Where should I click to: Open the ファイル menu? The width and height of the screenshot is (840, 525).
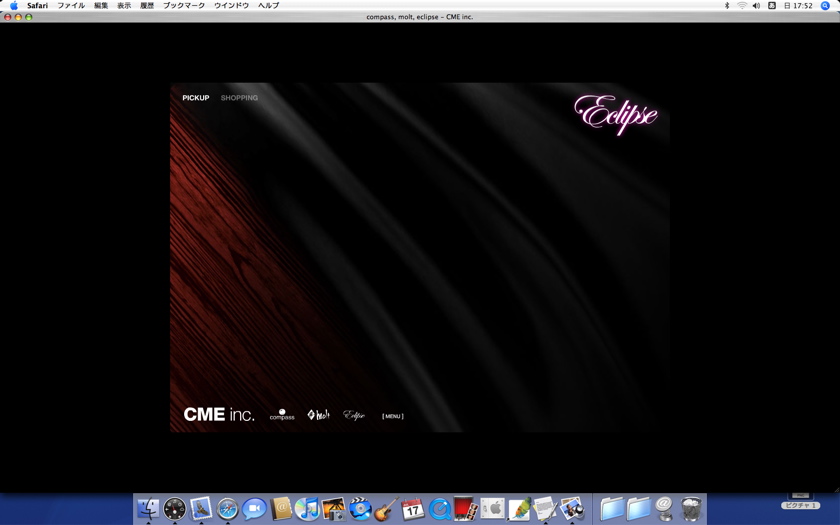coord(71,5)
